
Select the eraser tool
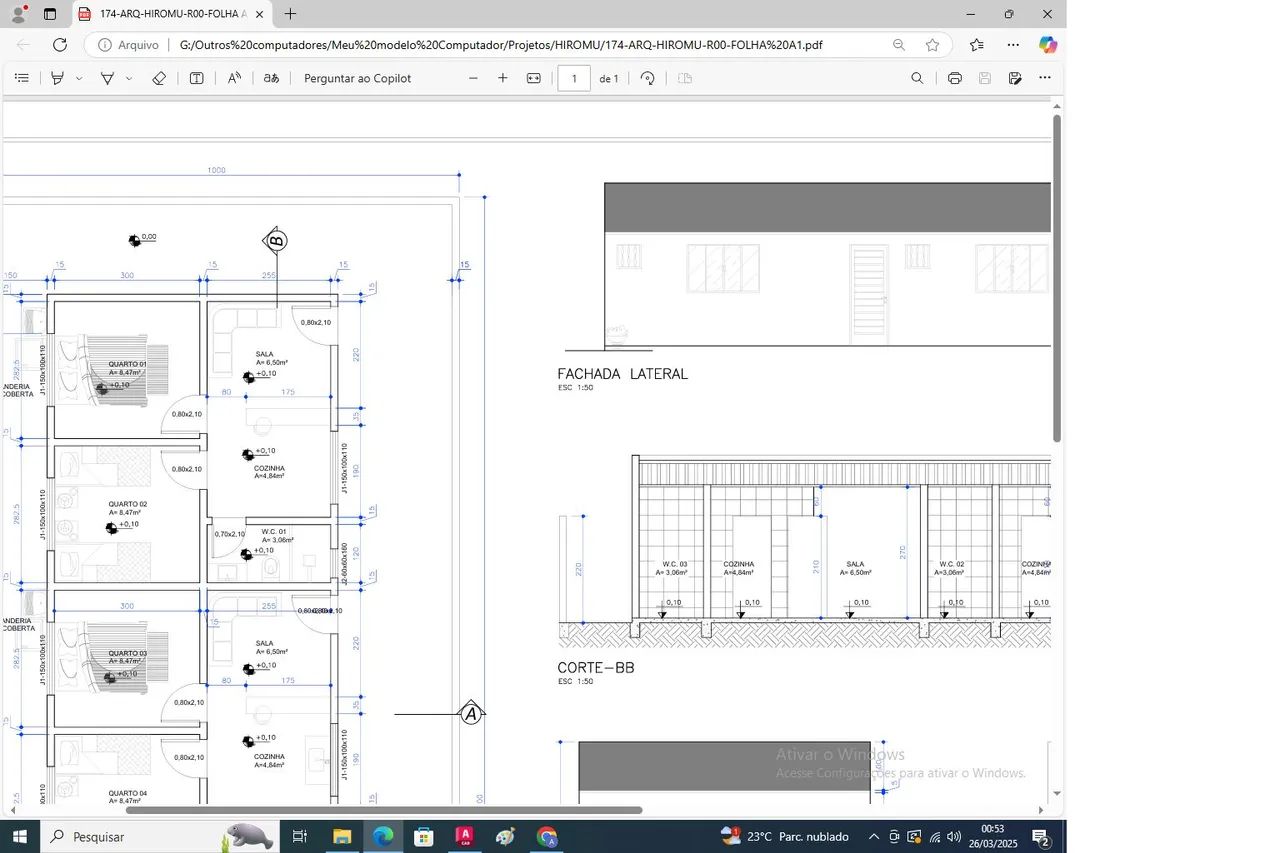158,78
